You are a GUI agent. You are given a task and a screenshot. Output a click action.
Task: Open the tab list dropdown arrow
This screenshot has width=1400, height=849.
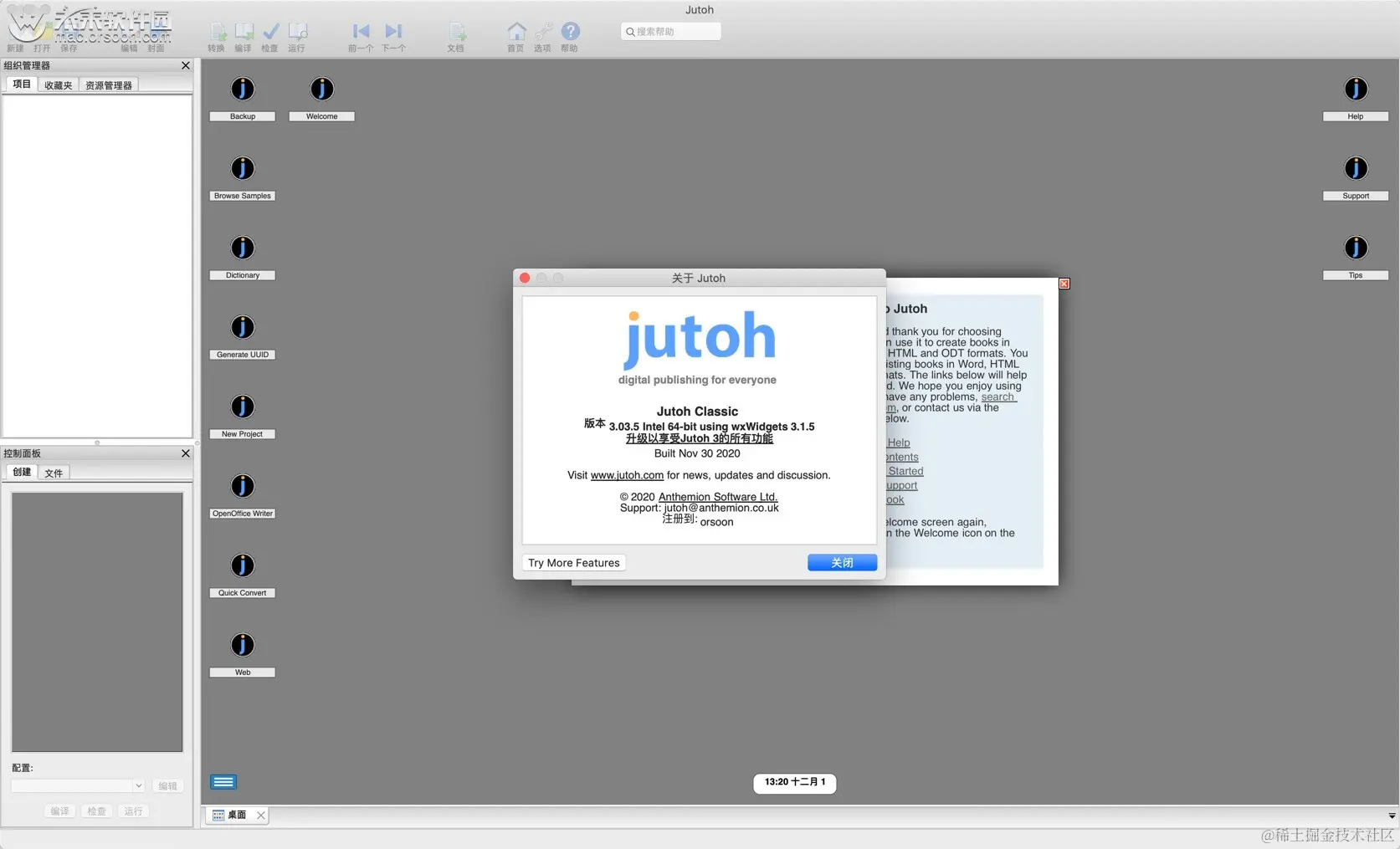pyautogui.click(x=1392, y=816)
